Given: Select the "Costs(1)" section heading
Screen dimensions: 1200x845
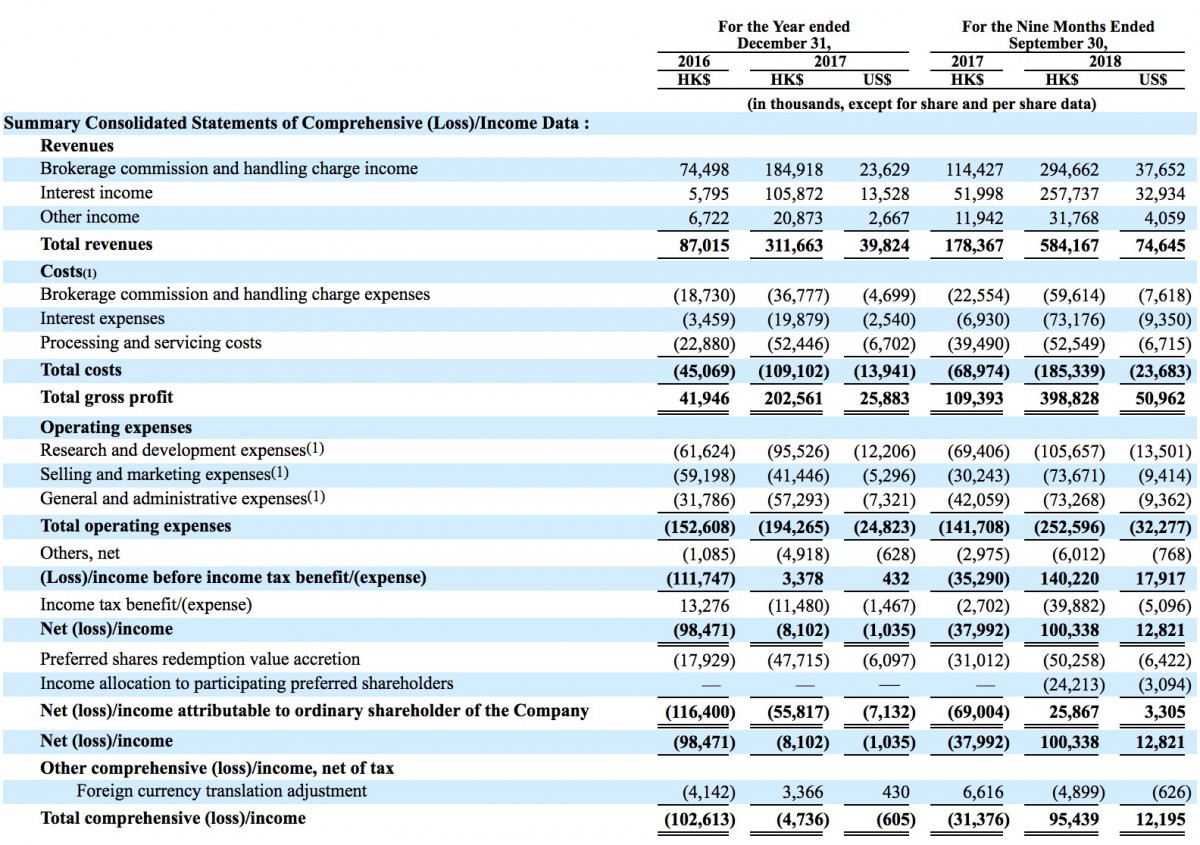Looking at the screenshot, I should pos(68,271).
